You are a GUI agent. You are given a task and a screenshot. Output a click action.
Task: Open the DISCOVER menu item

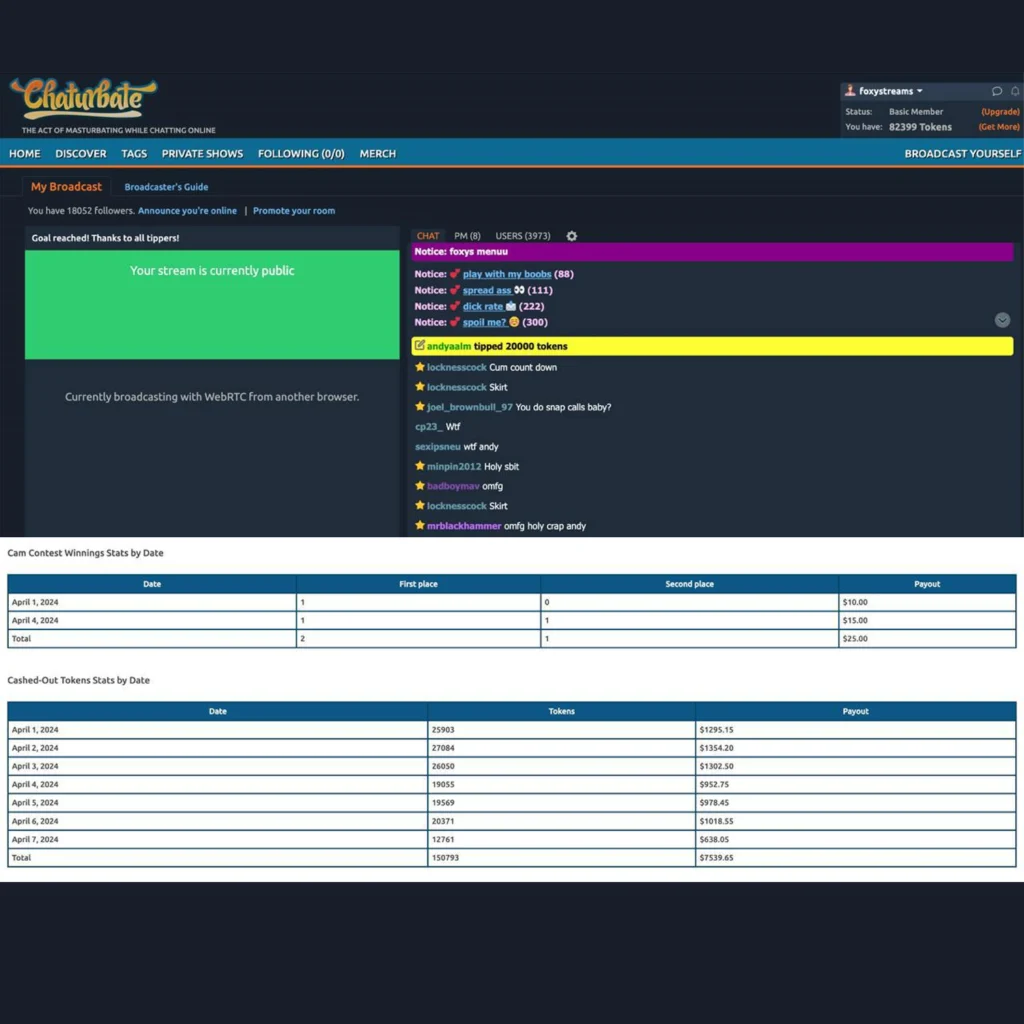tap(81, 153)
